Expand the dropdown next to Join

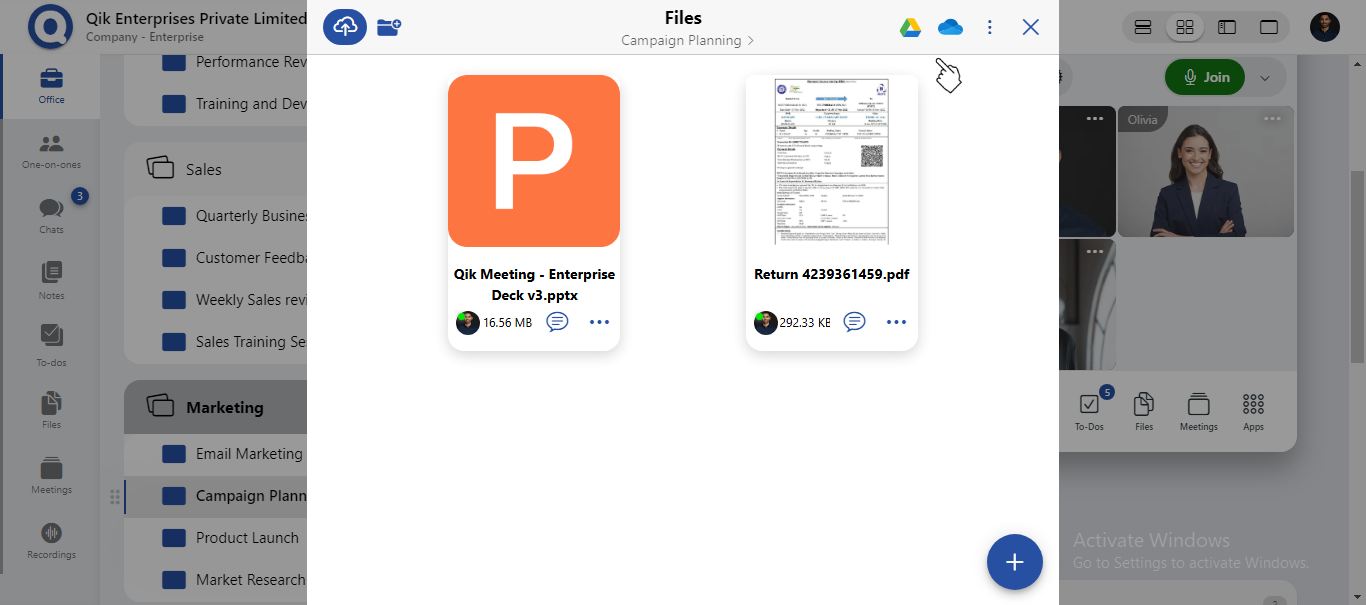pos(1265,78)
